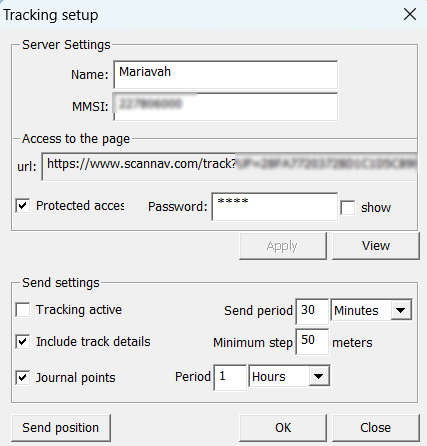Toggle the Include track details checkbox
The height and width of the screenshot is (446, 427).
tap(23, 342)
